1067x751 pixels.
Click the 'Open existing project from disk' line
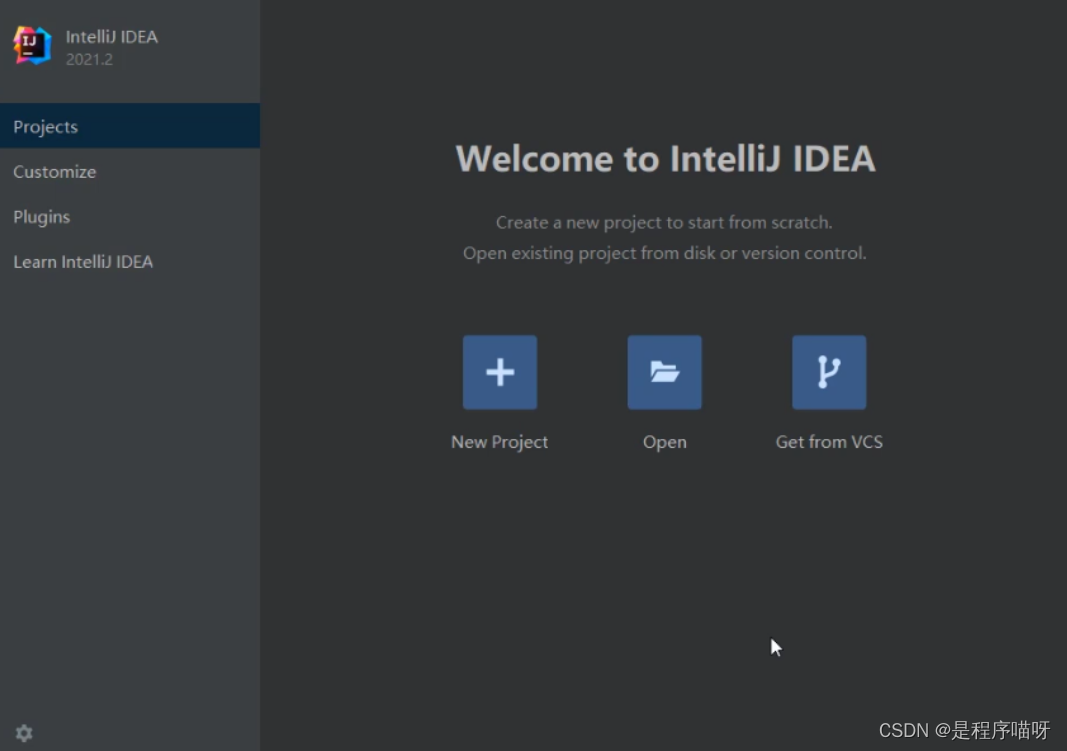[x=665, y=253]
